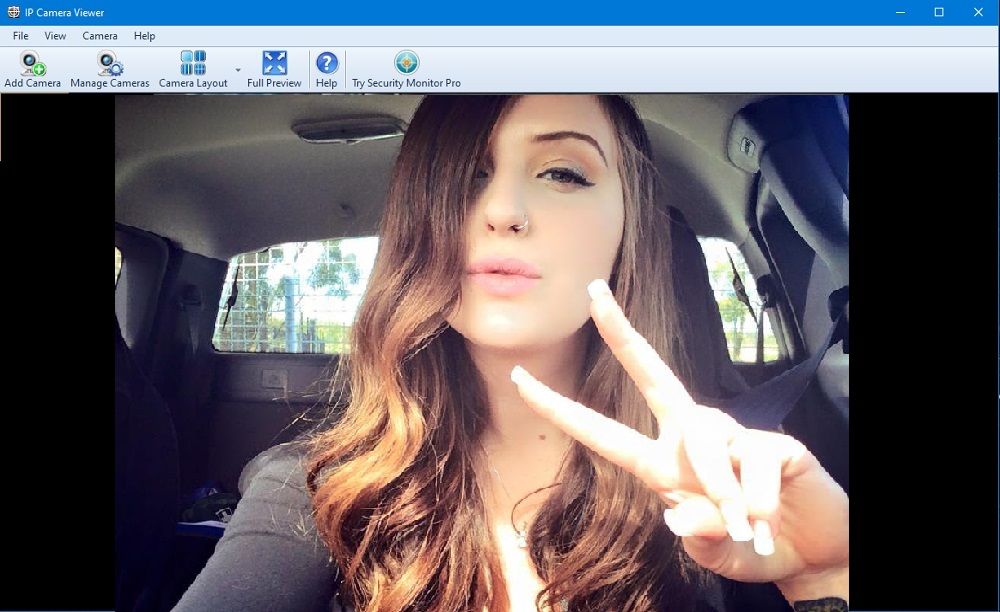Open the Help menu in the menu bar
Viewport: 1000px width, 612px height.
[145, 36]
